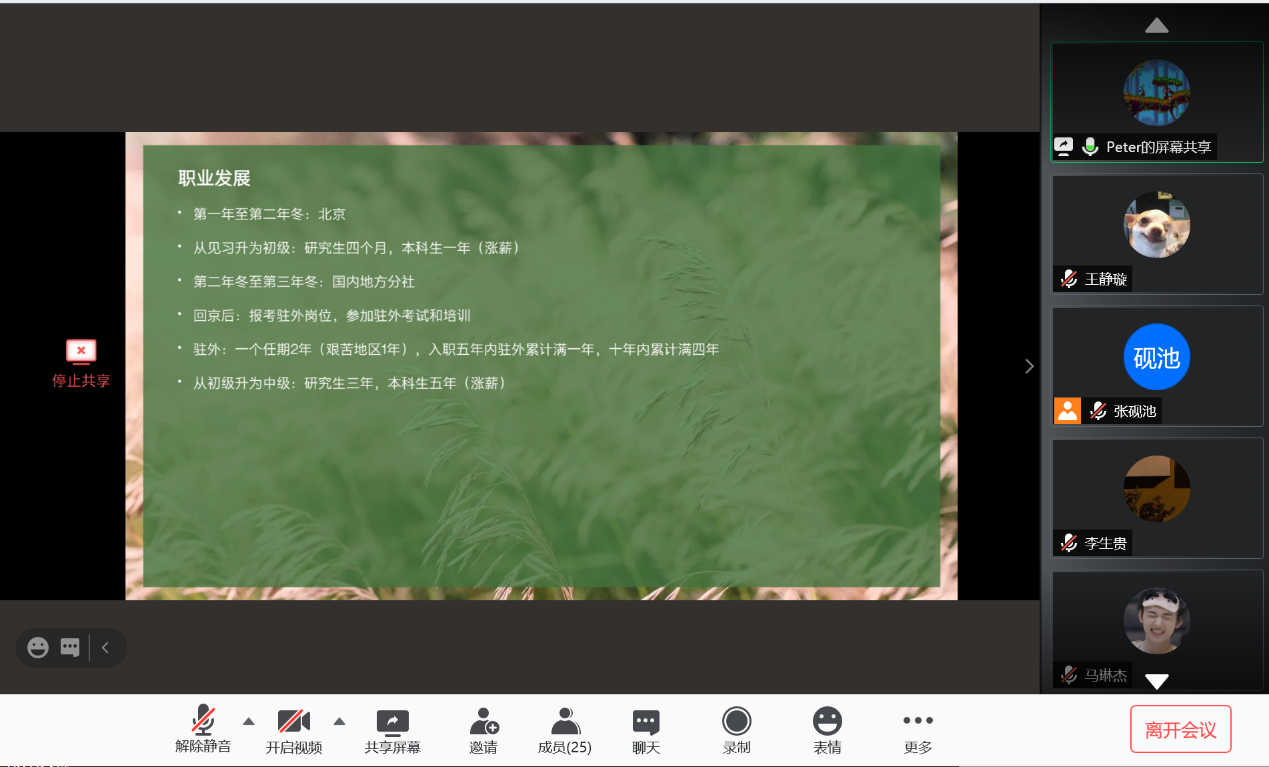The width and height of the screenshot is (1269, 767).
Task: Unmute microphone with 解除静音 button
Action: [x=203, y=729]
